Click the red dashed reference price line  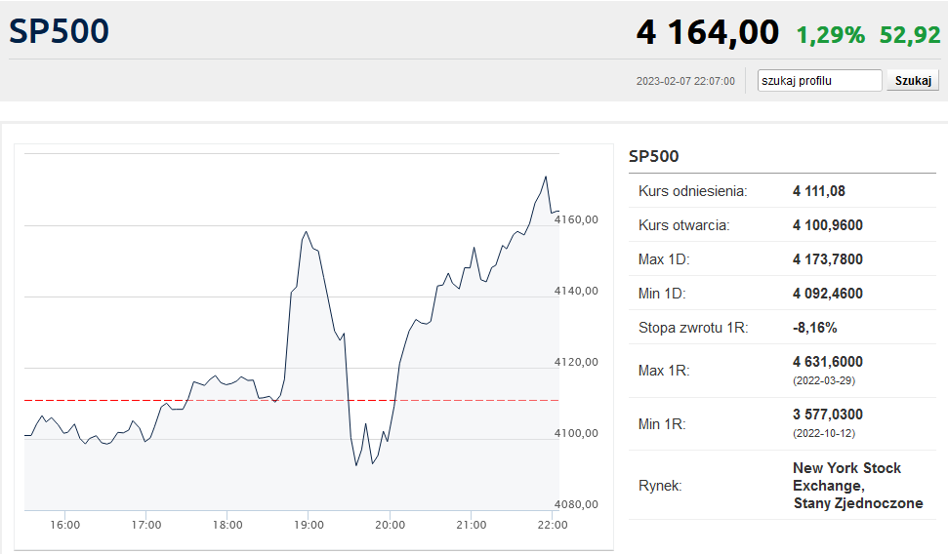click(291, 400)
